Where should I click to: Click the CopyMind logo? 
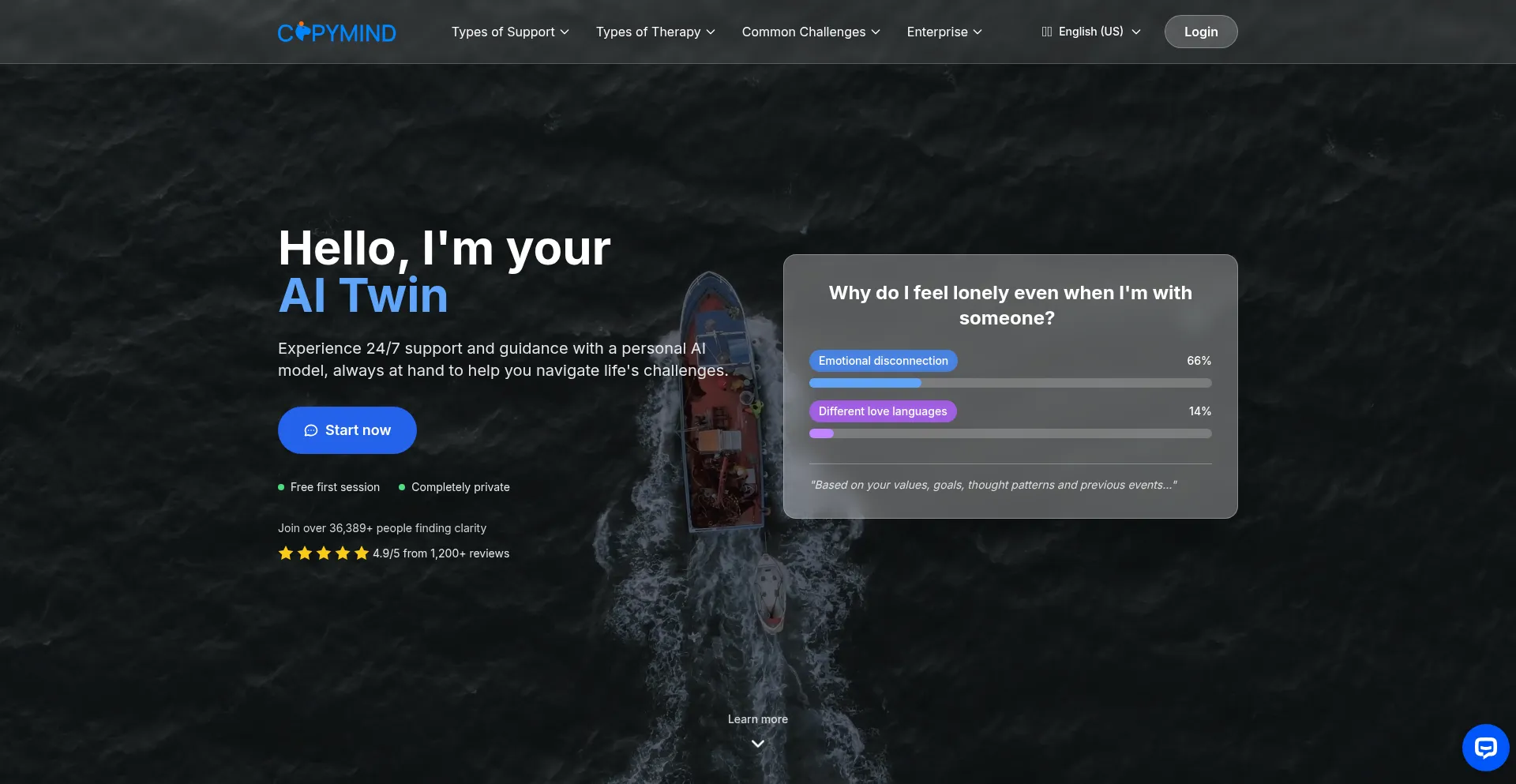(x=336, y=32)
